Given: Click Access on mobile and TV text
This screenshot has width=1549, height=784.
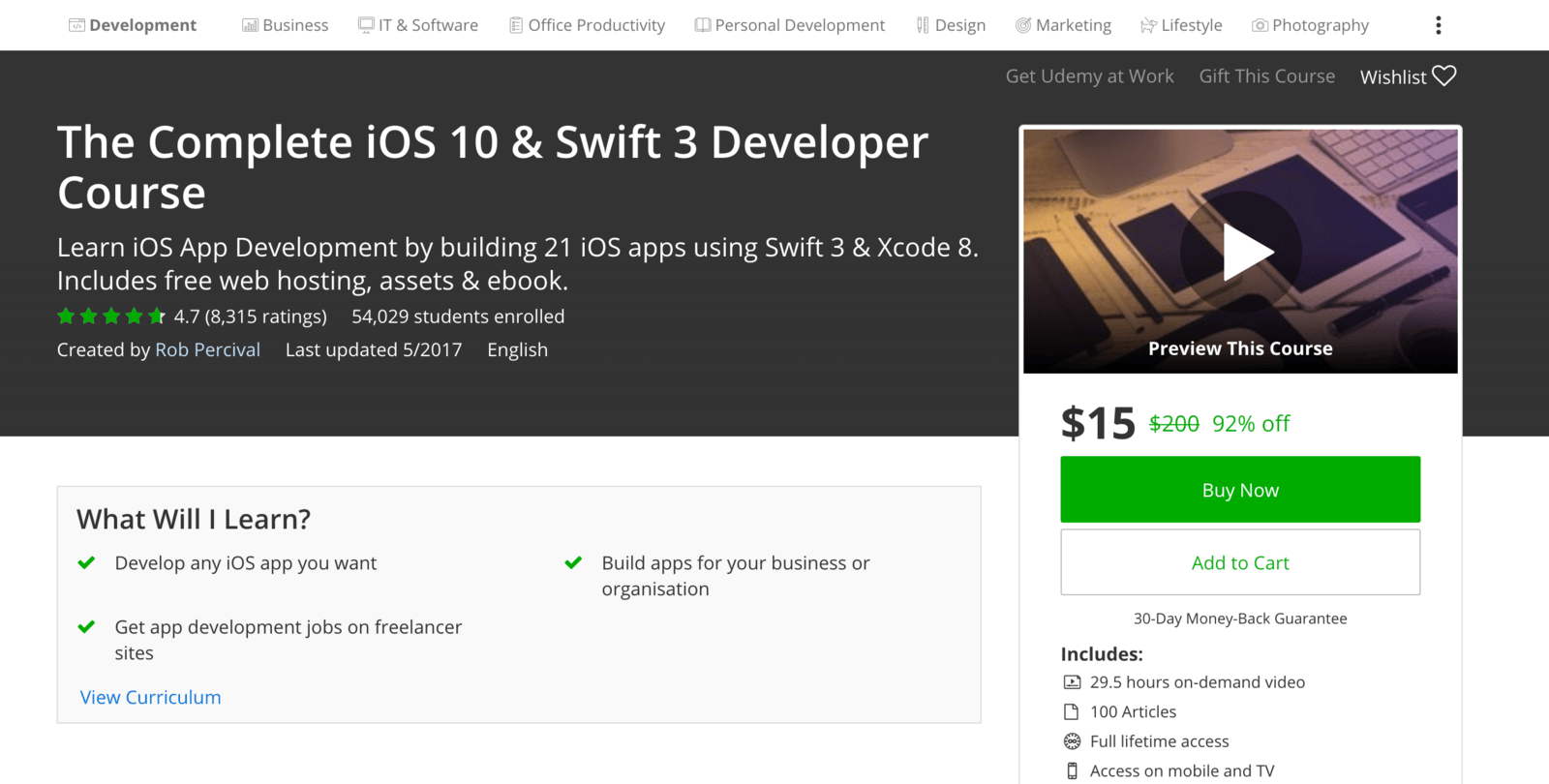Looking at the screenshot, I should coord(1182,771).
